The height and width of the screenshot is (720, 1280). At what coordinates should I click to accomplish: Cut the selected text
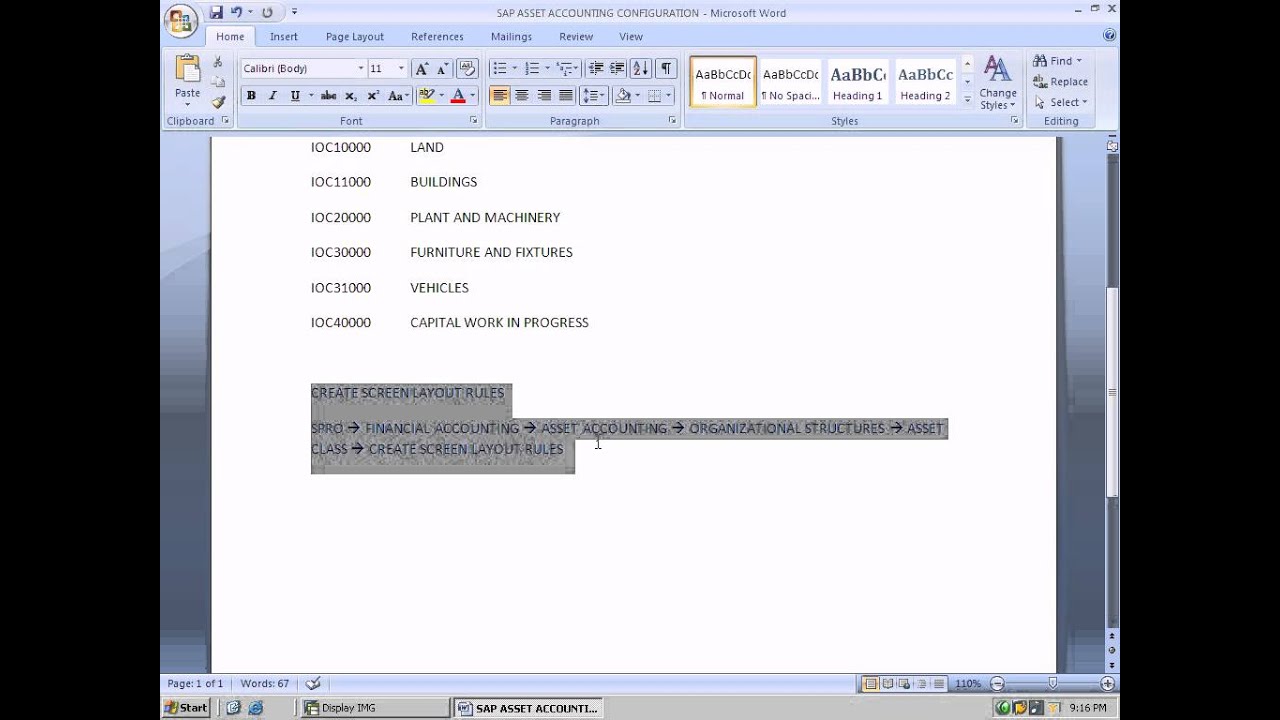tap(218, 62)
